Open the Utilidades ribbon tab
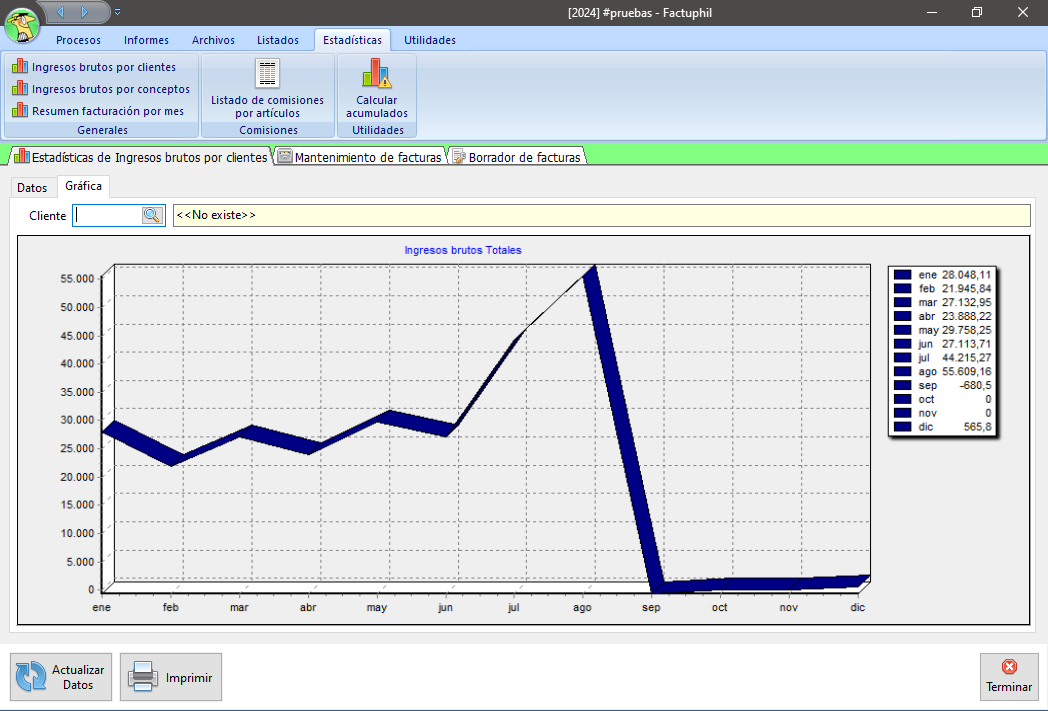The width and height of the screenshot is (1048, 711). click(430, 40)
